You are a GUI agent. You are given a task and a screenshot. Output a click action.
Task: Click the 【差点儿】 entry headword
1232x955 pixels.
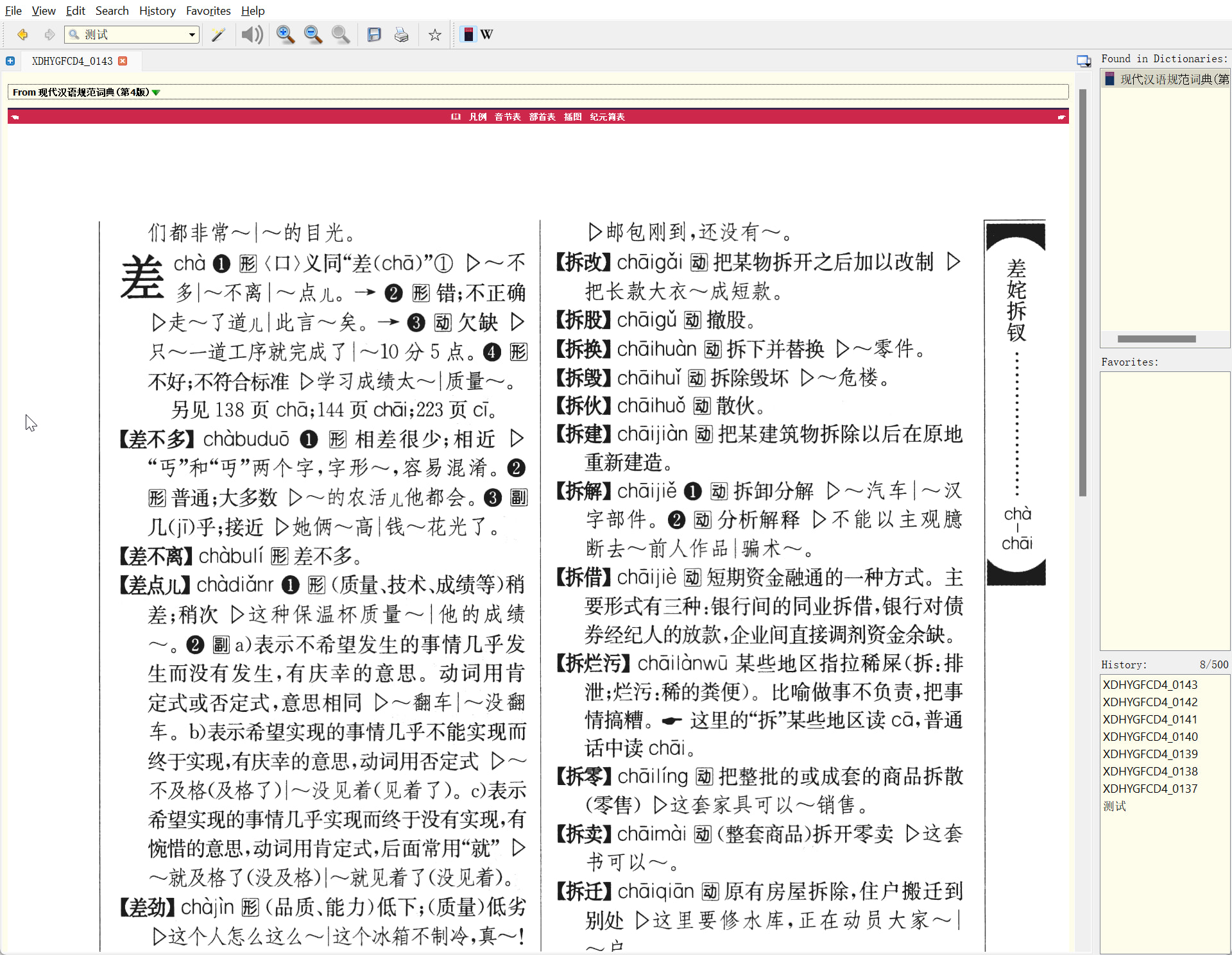coord(155,585)
